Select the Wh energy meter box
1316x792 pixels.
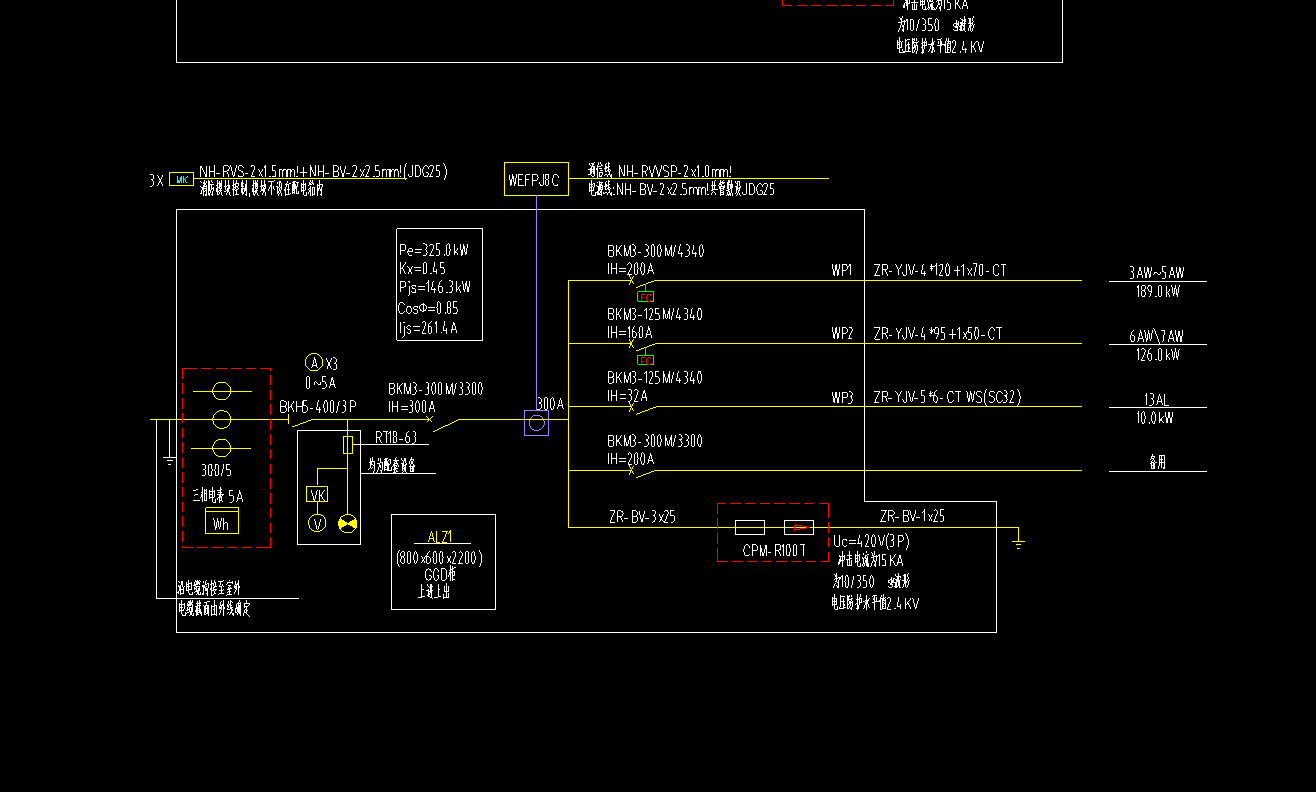[222, 521]
